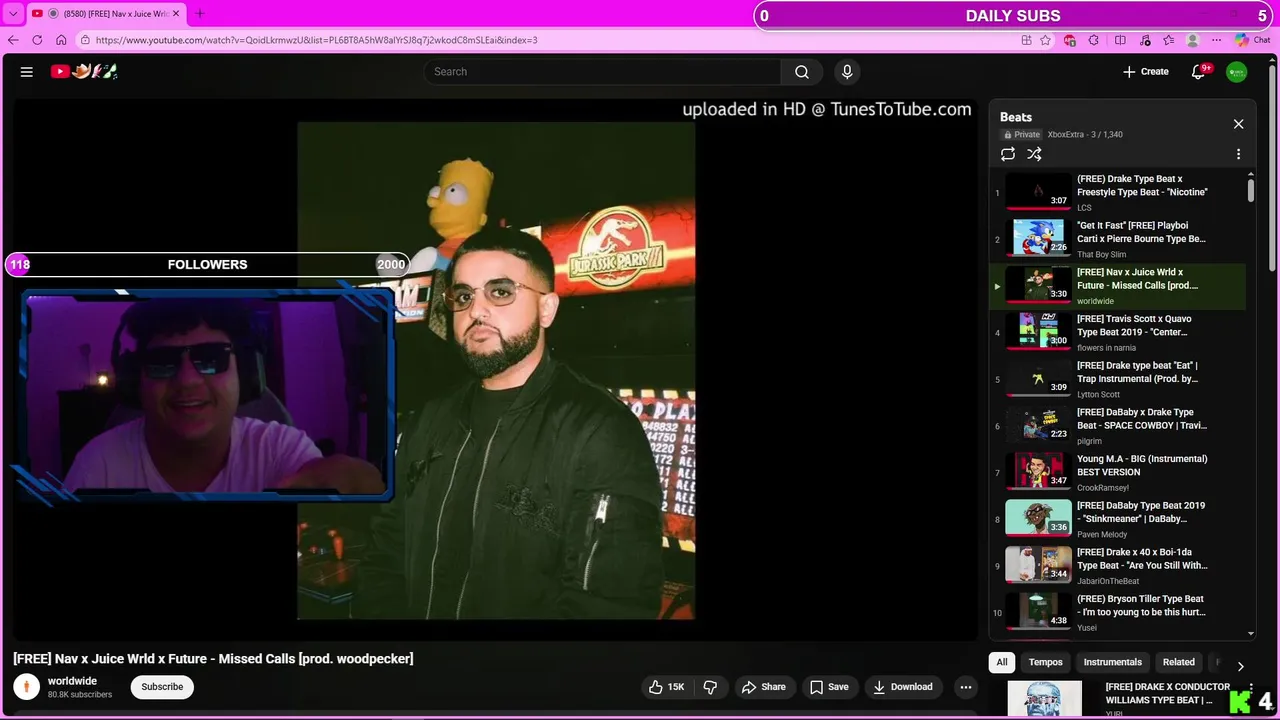The image size is (1280, 720).
Task: Play Drake Type Beat "Nicotine" from playlist
Action: pos(1118,192)
